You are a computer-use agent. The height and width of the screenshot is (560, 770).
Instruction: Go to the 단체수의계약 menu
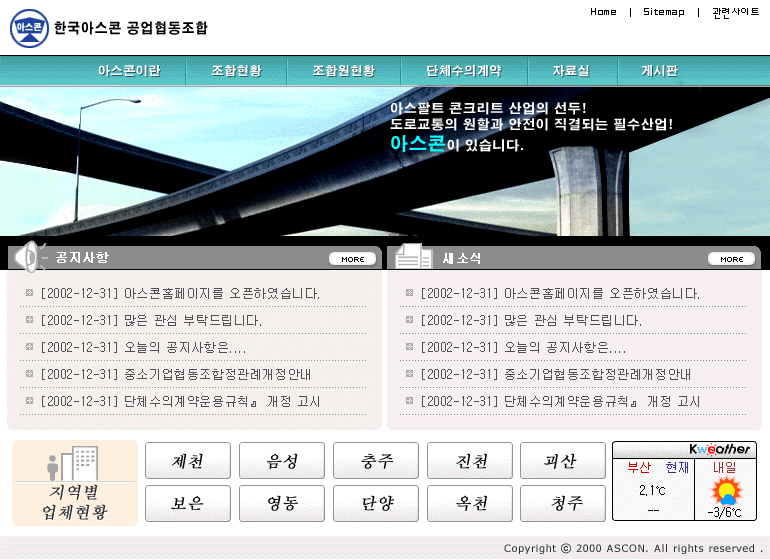click(x=463, y=71)
